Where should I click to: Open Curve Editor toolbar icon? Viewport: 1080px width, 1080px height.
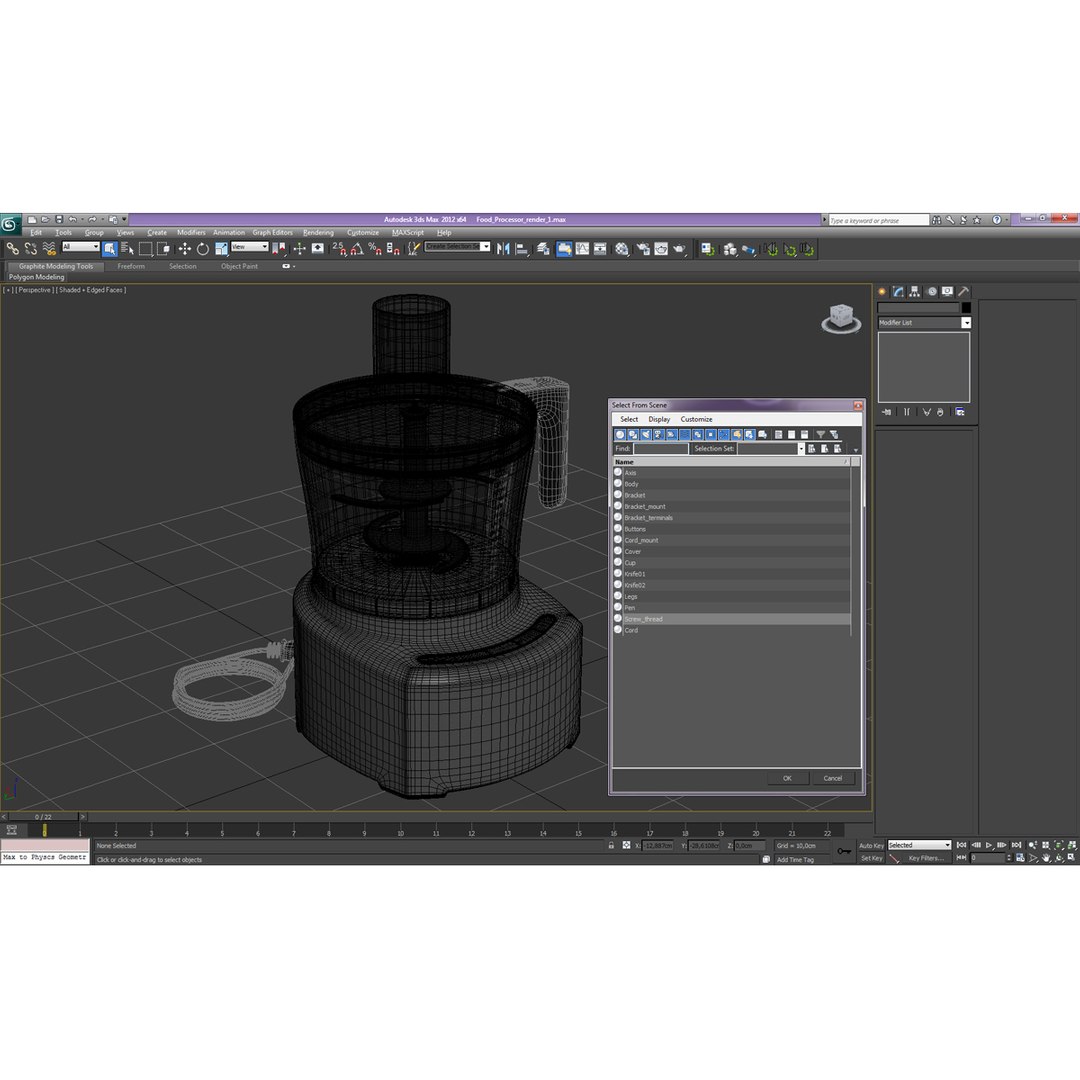583,249
